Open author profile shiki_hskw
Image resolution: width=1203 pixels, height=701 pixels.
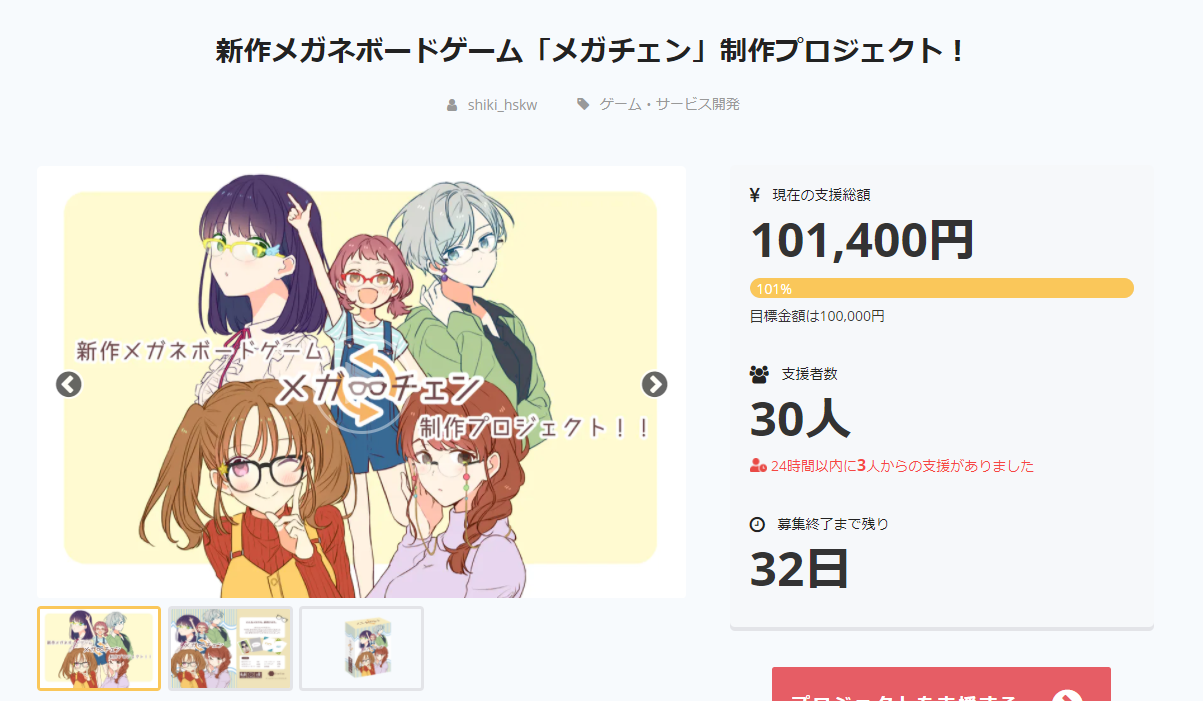coord(502,104)
